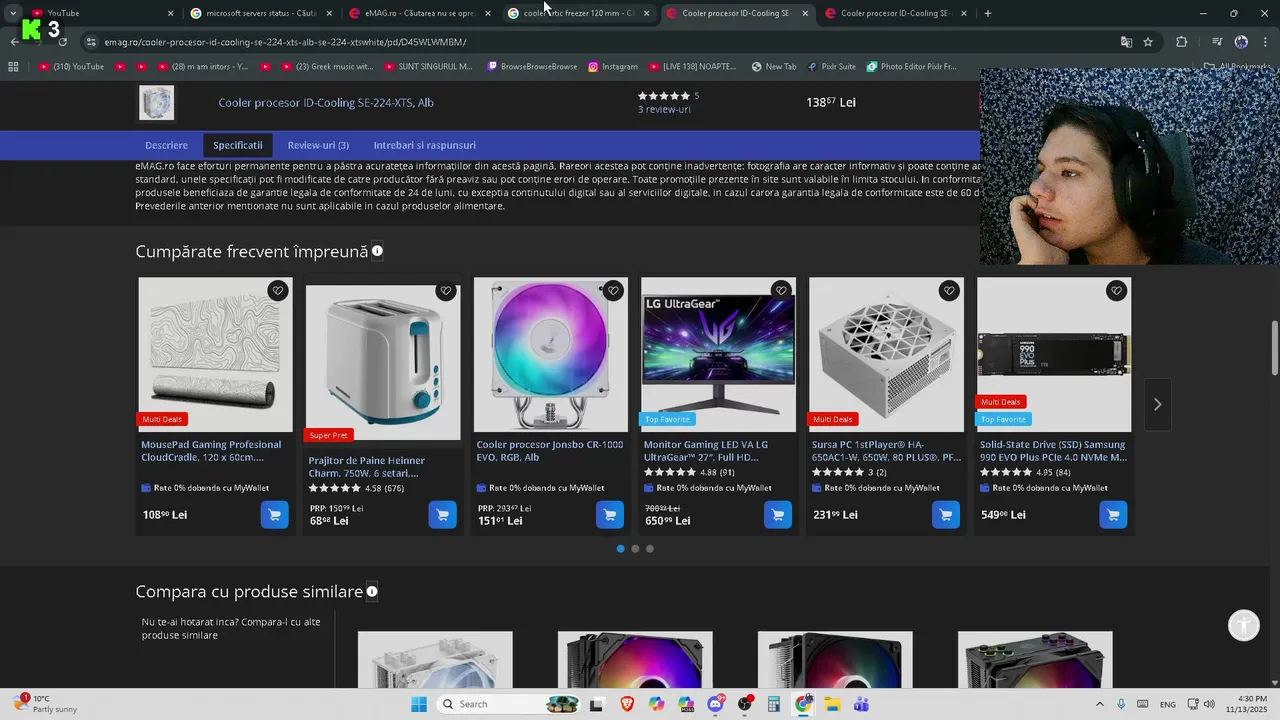Switch to eMAG.ro Cautarea browser tab
Viewport: 1280px width, 720px height.
point(420,13)
